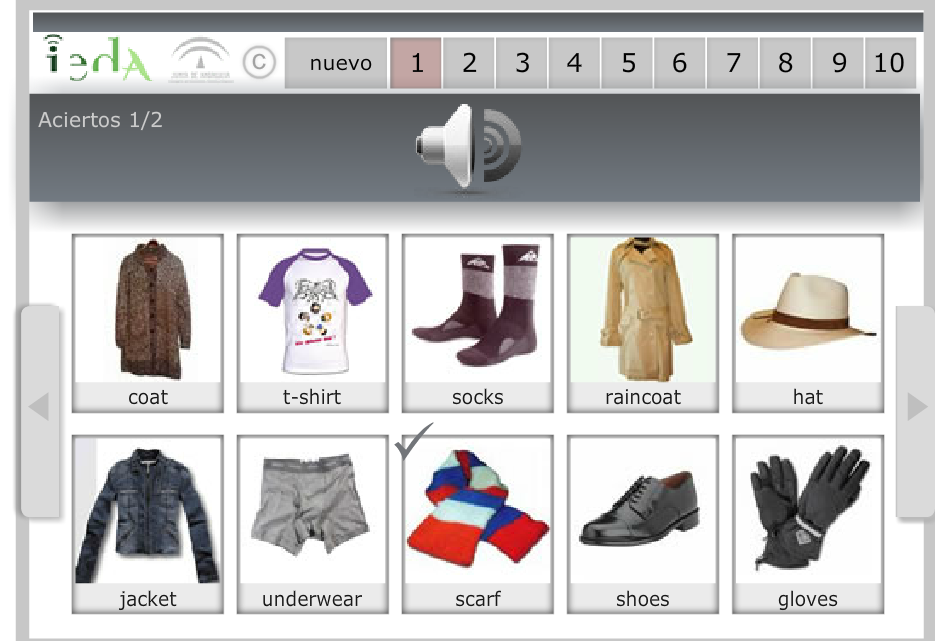
Task: Click the copyright circle icon
Action: coord(259,62)
